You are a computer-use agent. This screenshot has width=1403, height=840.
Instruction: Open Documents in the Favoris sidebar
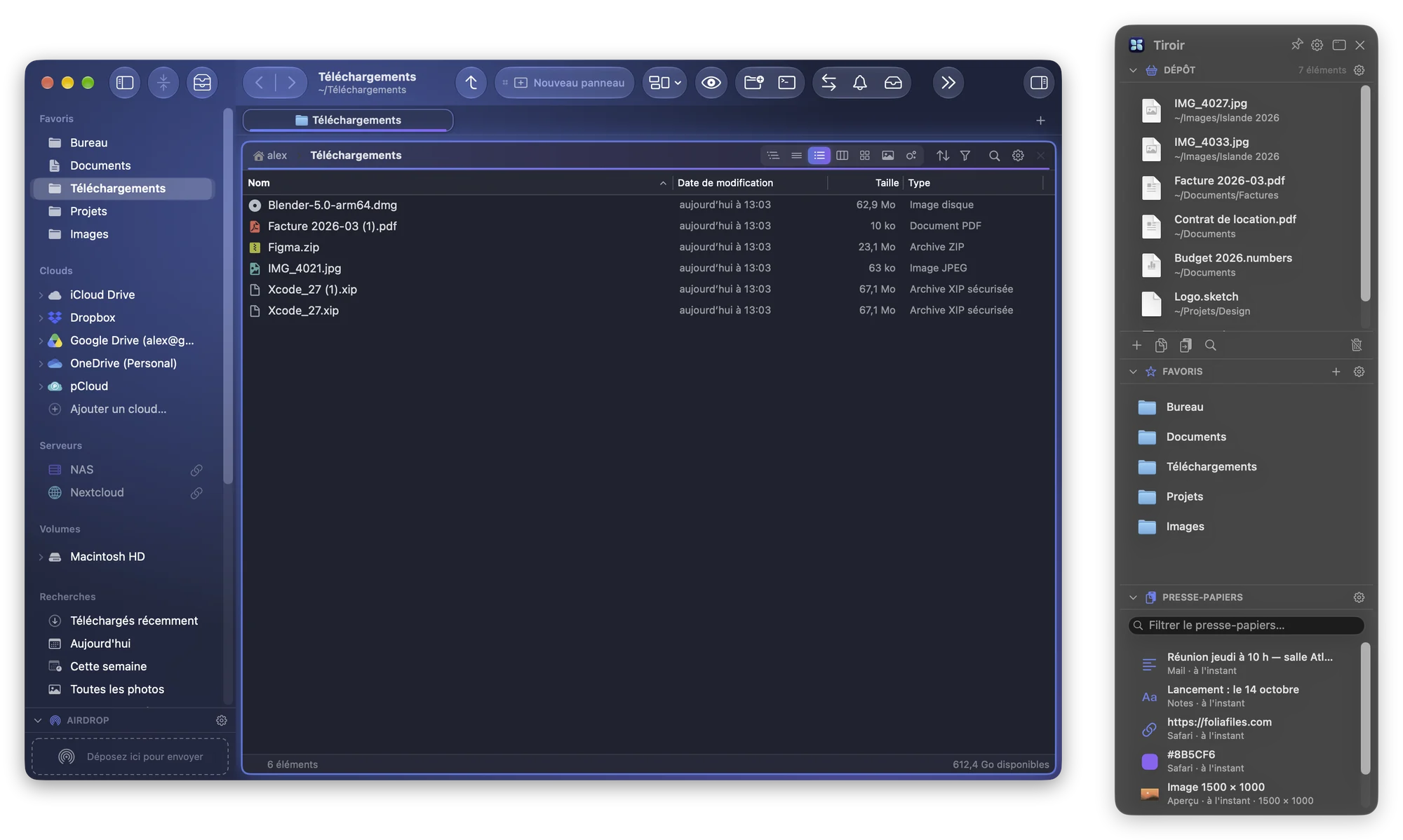coord(123,165)
